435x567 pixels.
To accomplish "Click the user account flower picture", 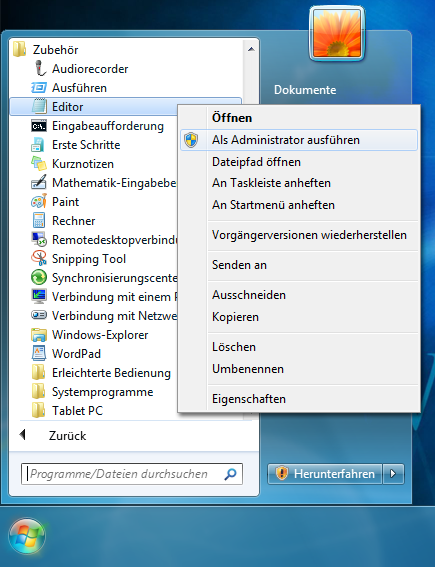I will coord(337,33).
